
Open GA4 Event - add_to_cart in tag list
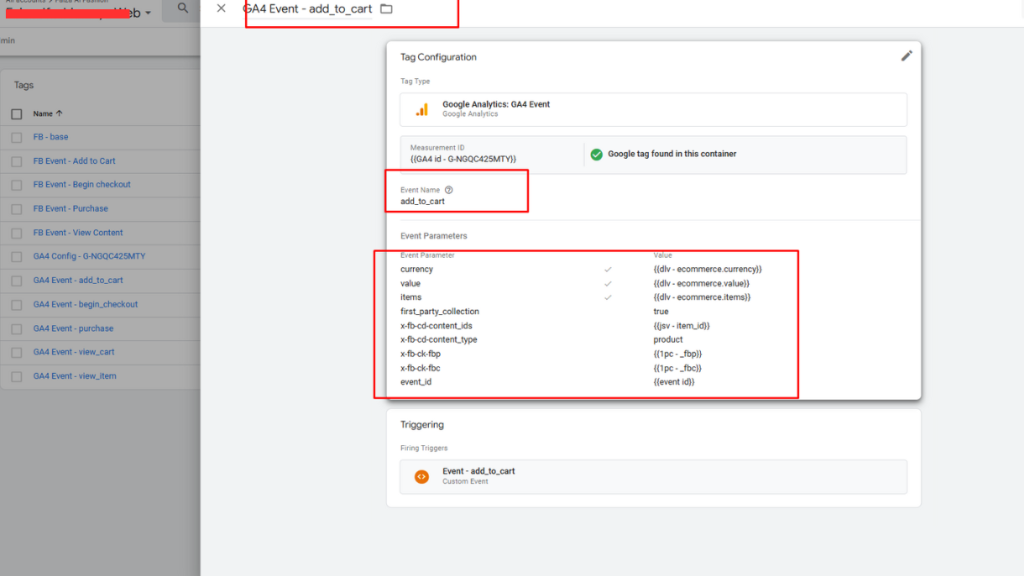[78, 280]
